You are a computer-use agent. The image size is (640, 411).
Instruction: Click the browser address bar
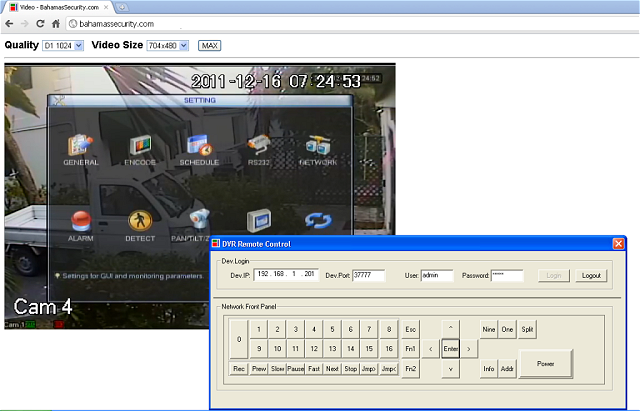[x=351, y=24]
